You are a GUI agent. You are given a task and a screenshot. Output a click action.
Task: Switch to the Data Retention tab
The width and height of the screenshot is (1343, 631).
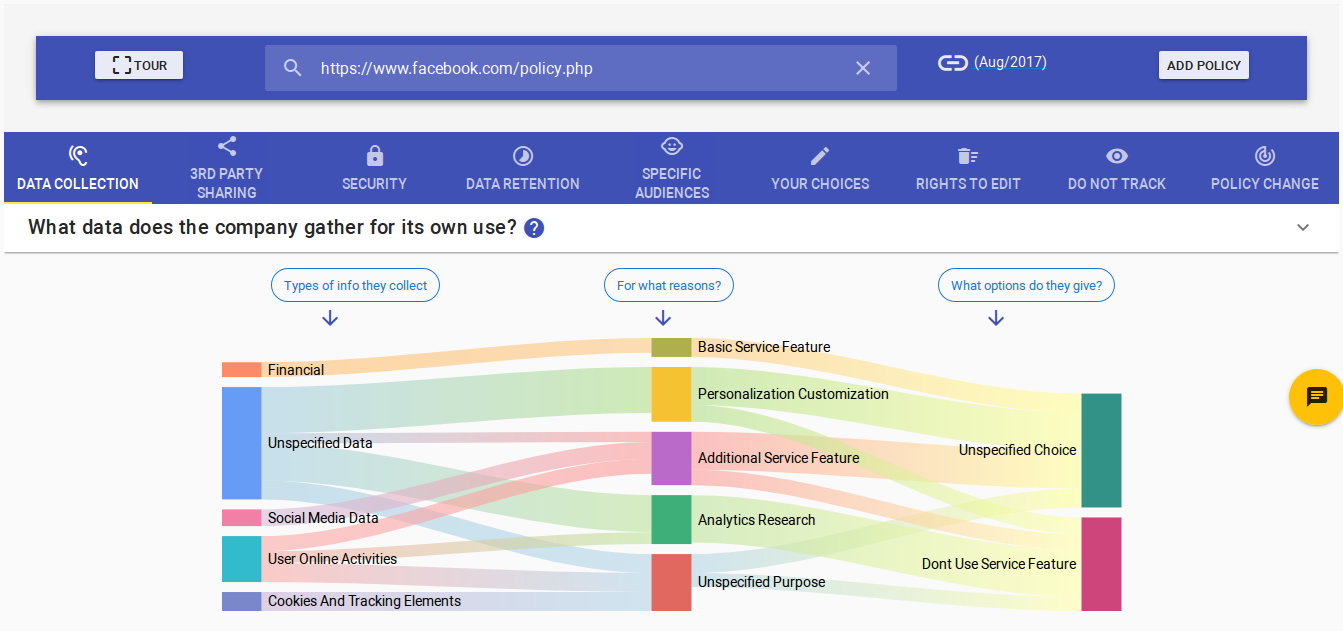(x=522, y=169)
